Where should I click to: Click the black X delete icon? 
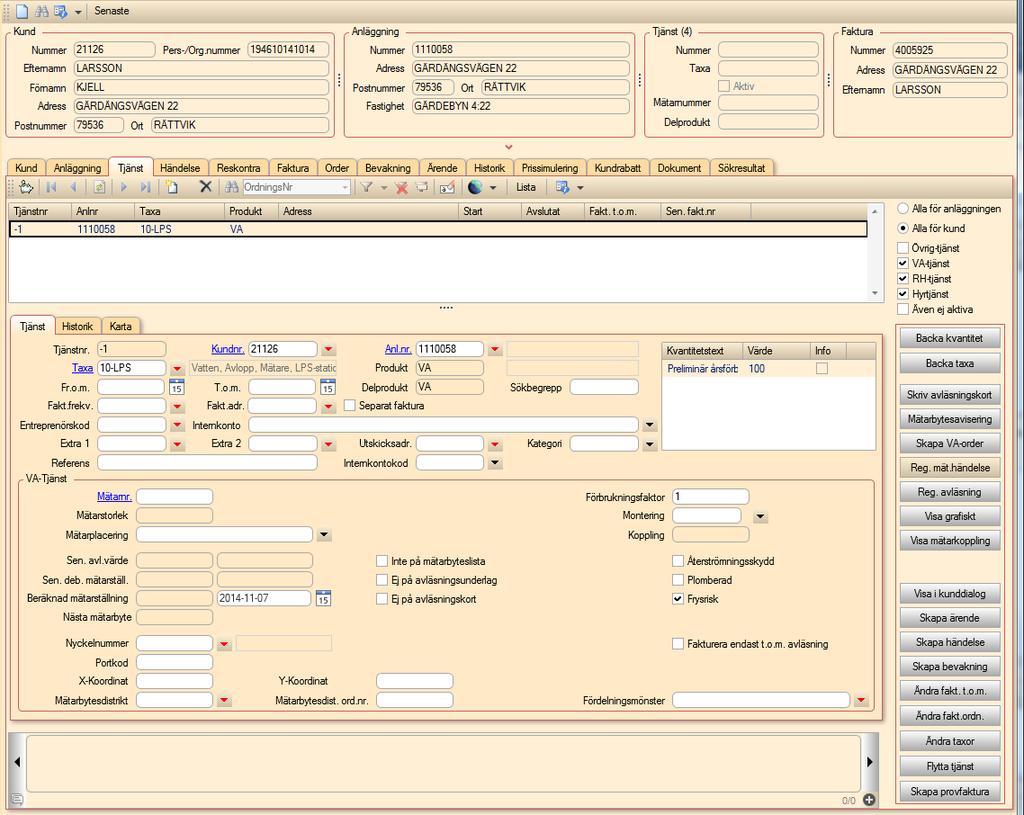206,187
